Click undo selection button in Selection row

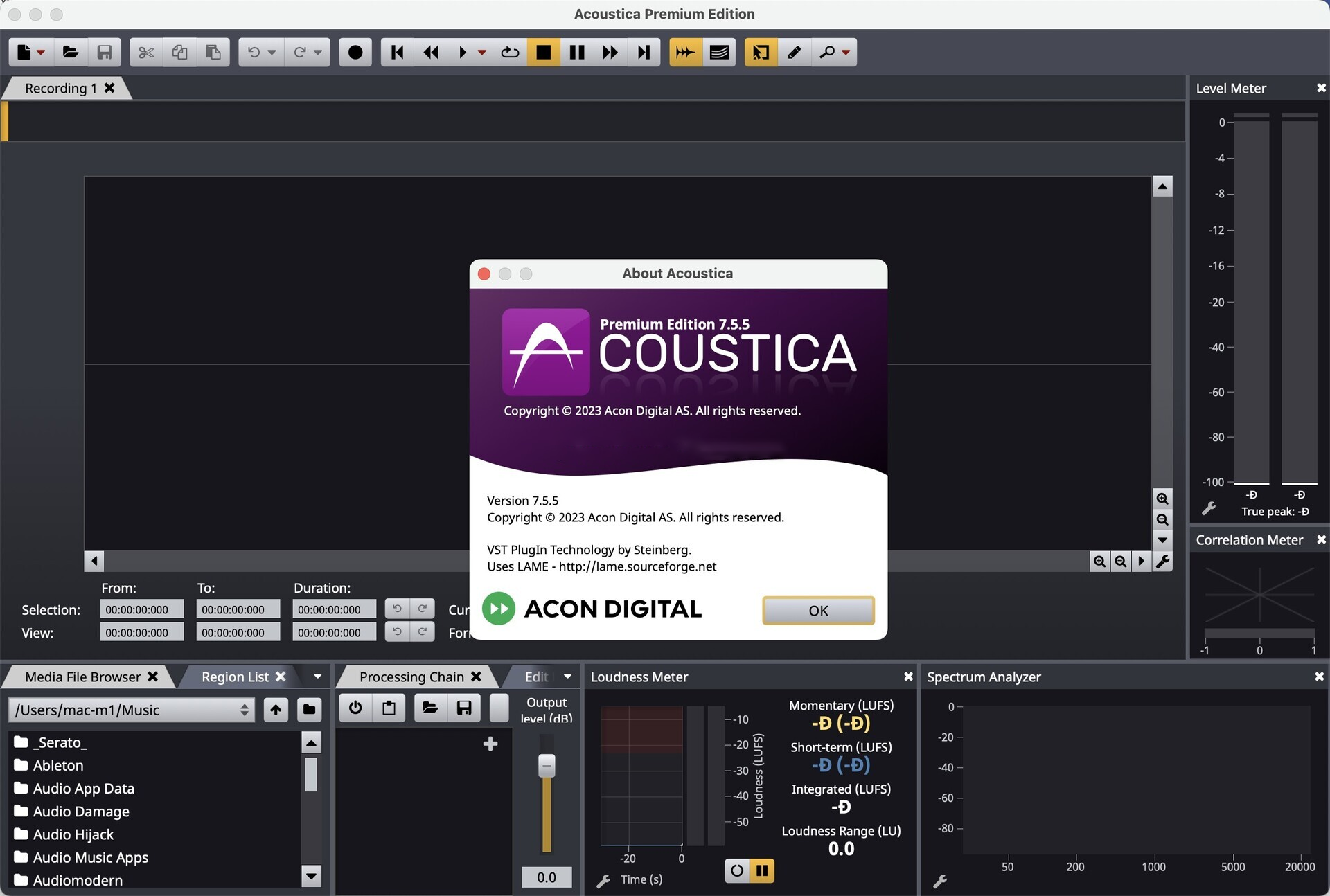point(397,609)
